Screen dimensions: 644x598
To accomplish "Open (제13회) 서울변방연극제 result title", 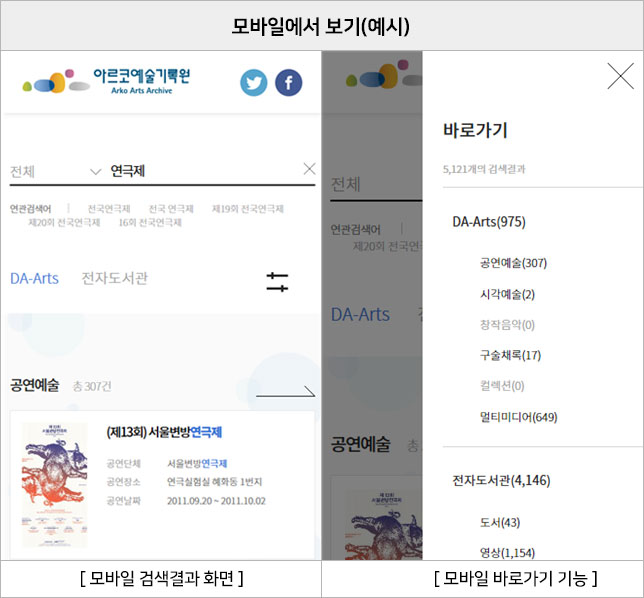I will click(x=164, y=432).
